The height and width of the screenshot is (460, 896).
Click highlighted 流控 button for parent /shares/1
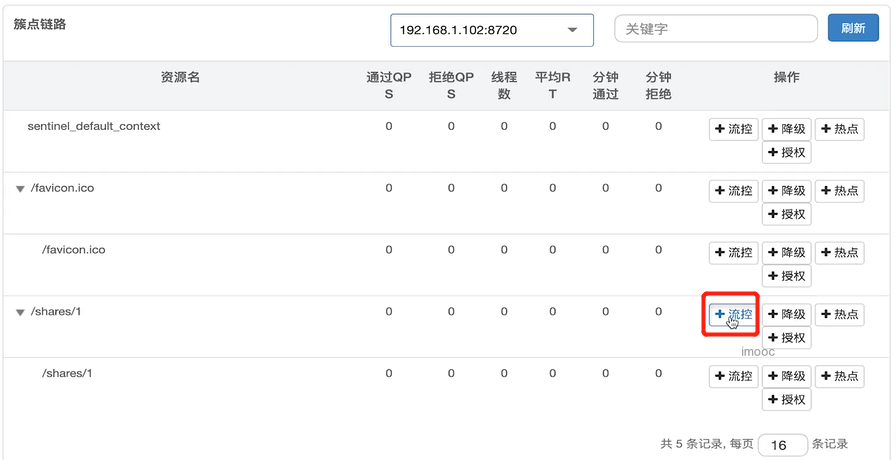[x=733, y=314]
